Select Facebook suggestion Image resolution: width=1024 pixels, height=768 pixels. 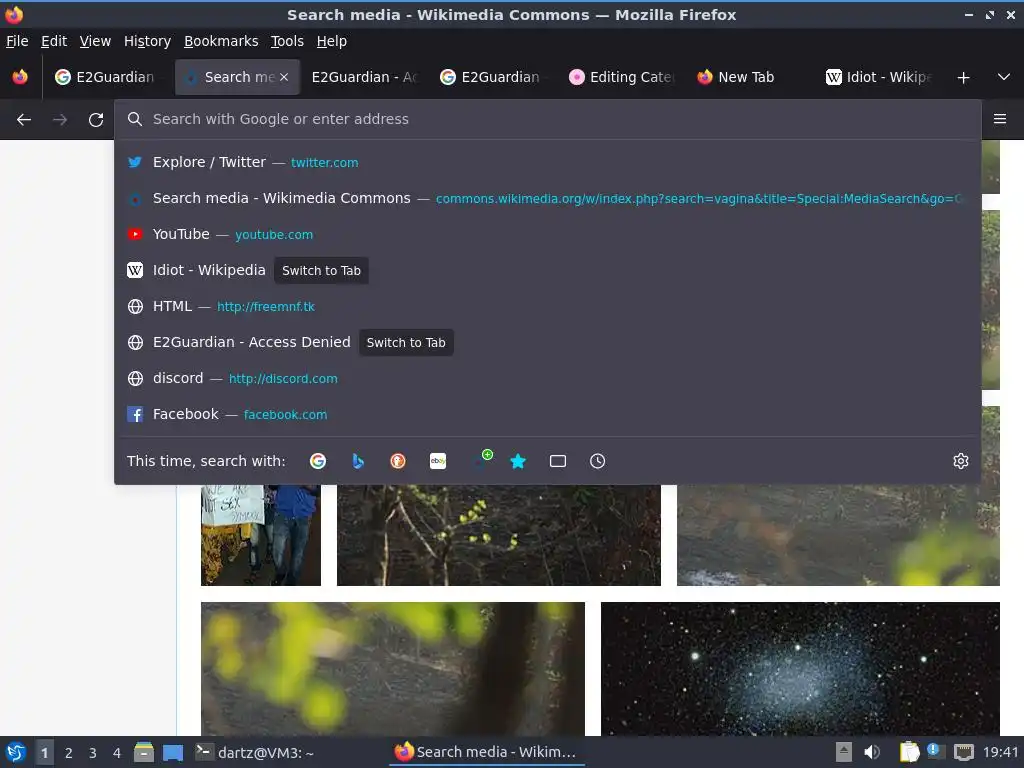548,414
